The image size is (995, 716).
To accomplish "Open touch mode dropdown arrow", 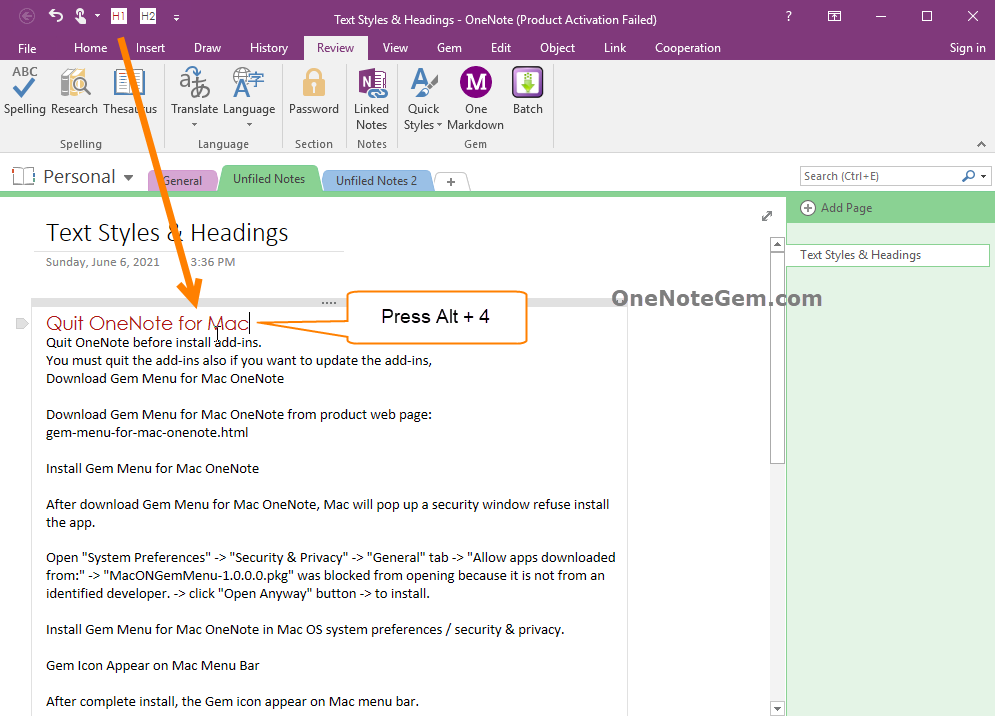I will tap(98, 16).
